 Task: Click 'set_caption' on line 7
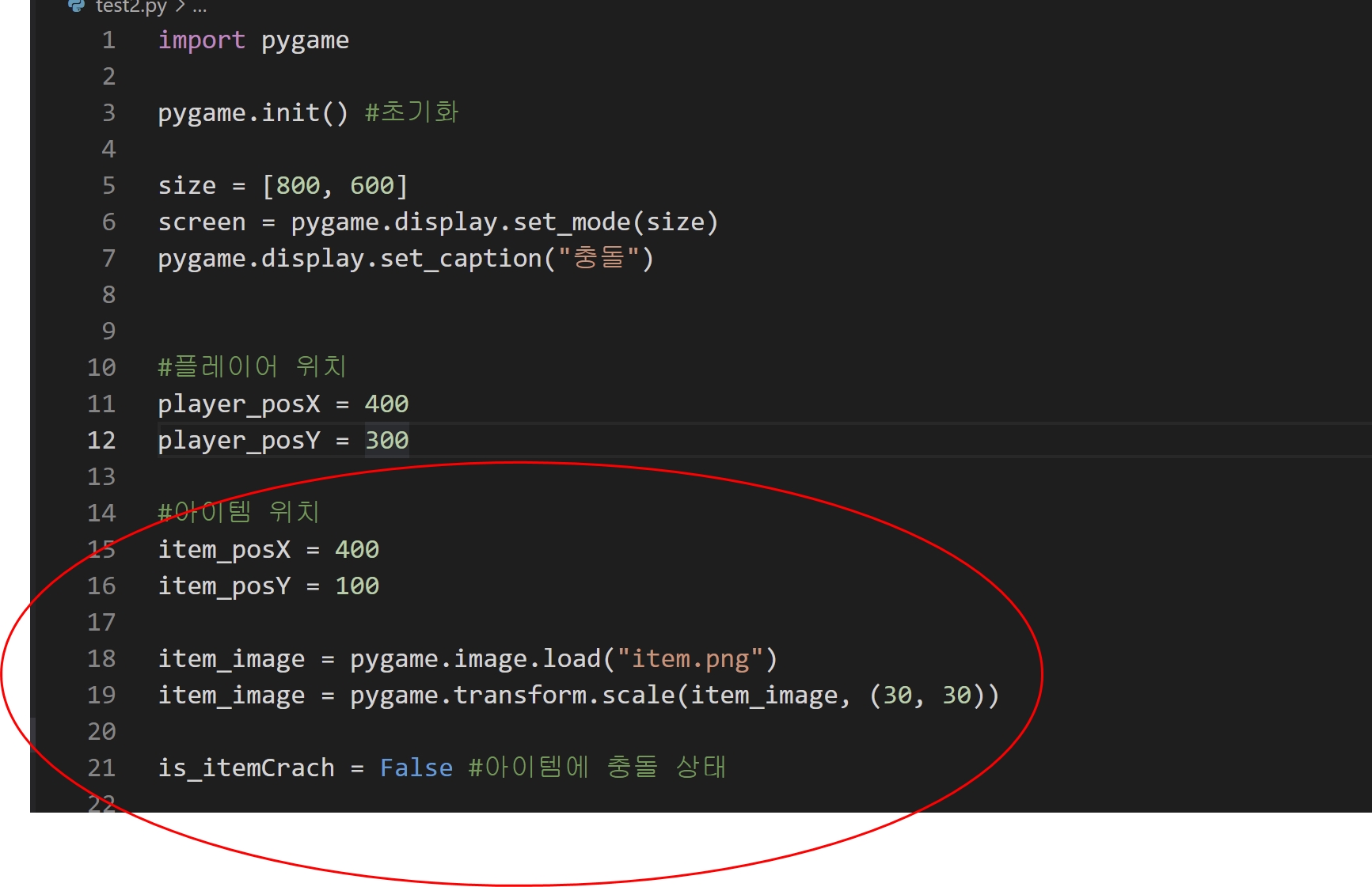461,259
